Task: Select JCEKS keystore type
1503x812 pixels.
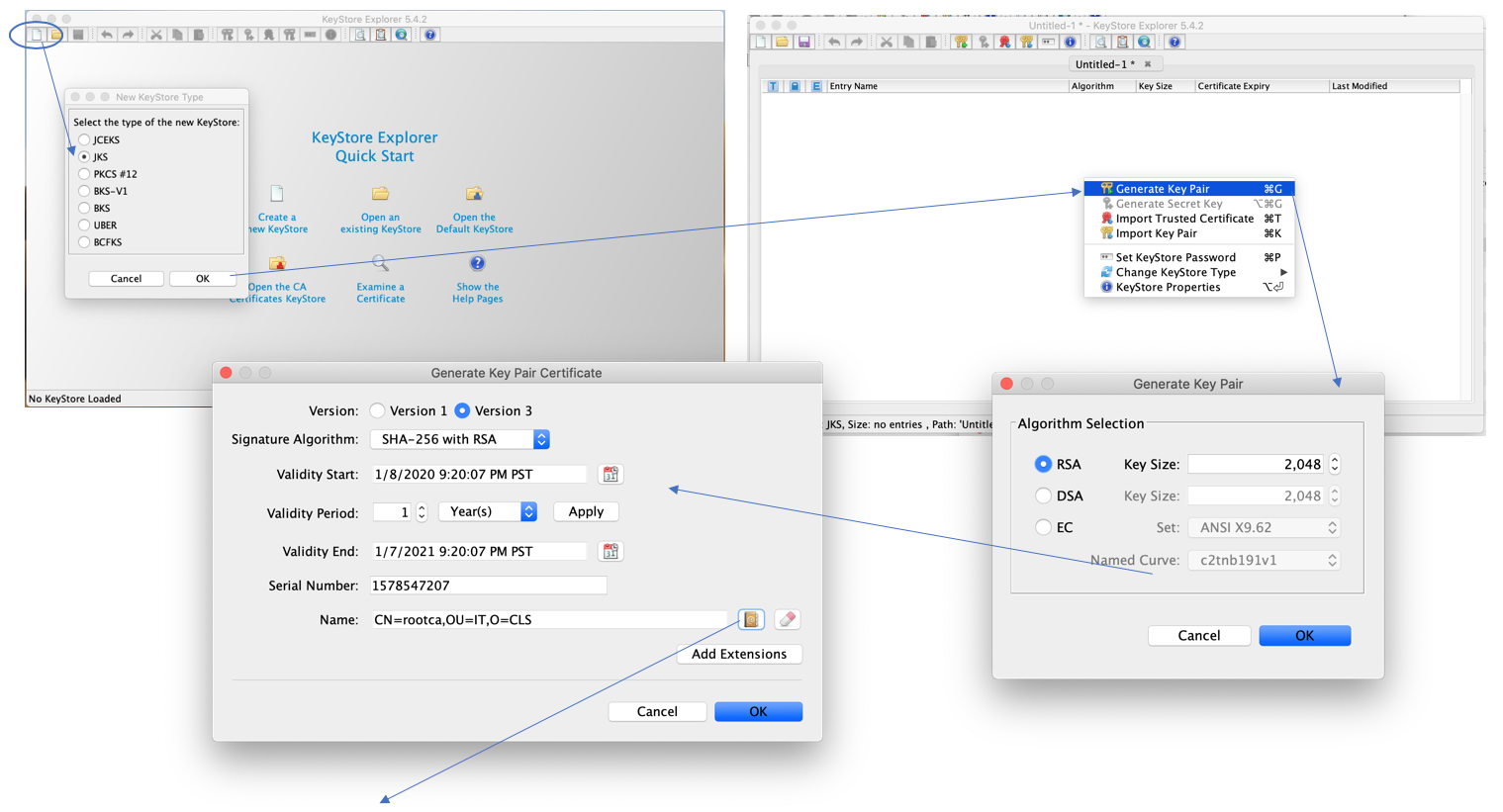Action: click(x=84, y=140)
